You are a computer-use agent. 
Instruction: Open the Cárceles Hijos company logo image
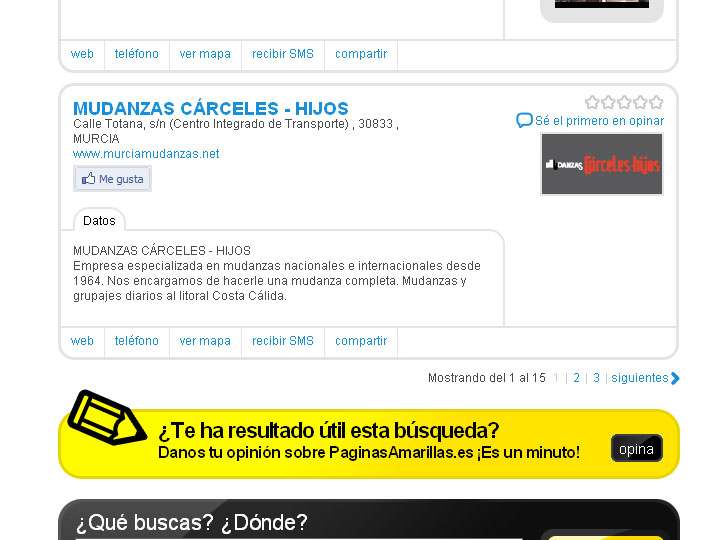coord(602,164)
